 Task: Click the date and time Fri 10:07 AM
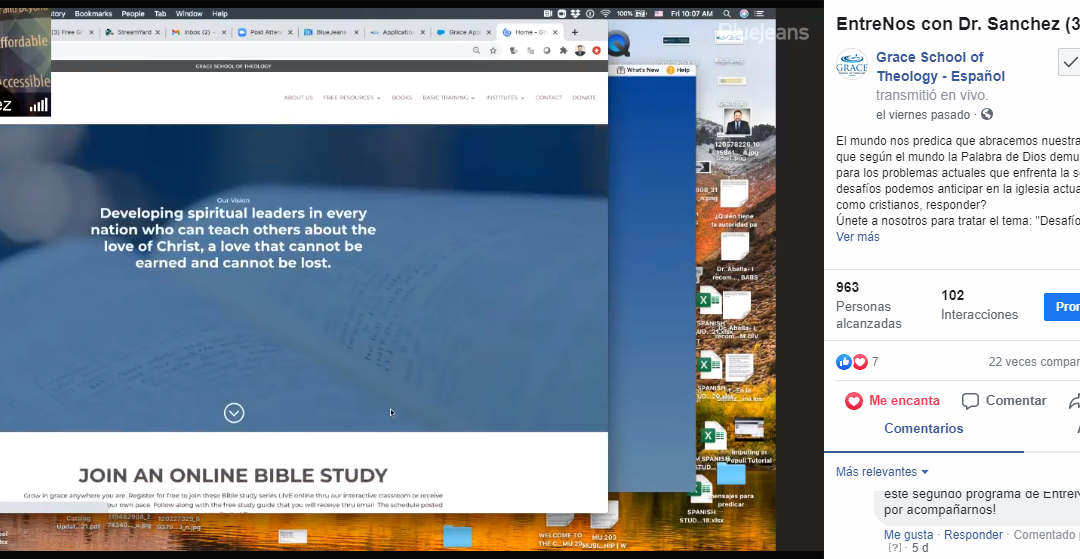point(692,13)
